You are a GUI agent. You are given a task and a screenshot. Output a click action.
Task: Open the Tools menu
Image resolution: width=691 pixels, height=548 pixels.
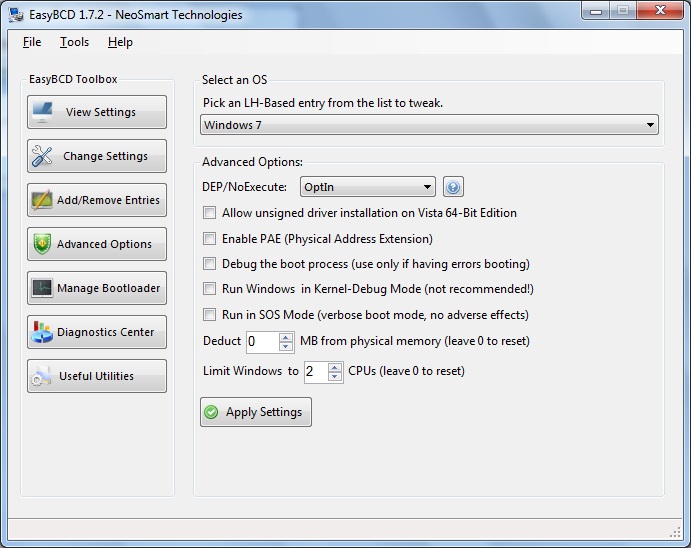[74, 42]
